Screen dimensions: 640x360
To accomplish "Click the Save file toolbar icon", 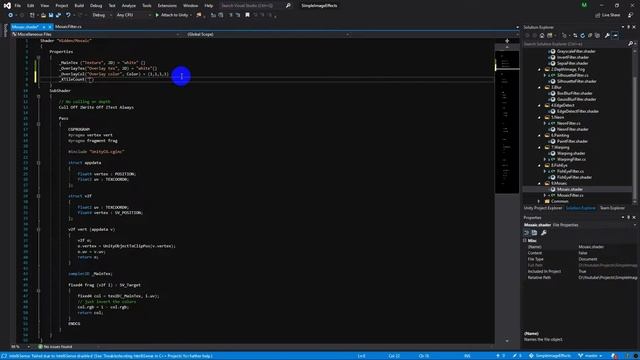I will click(x=51, y=15).
